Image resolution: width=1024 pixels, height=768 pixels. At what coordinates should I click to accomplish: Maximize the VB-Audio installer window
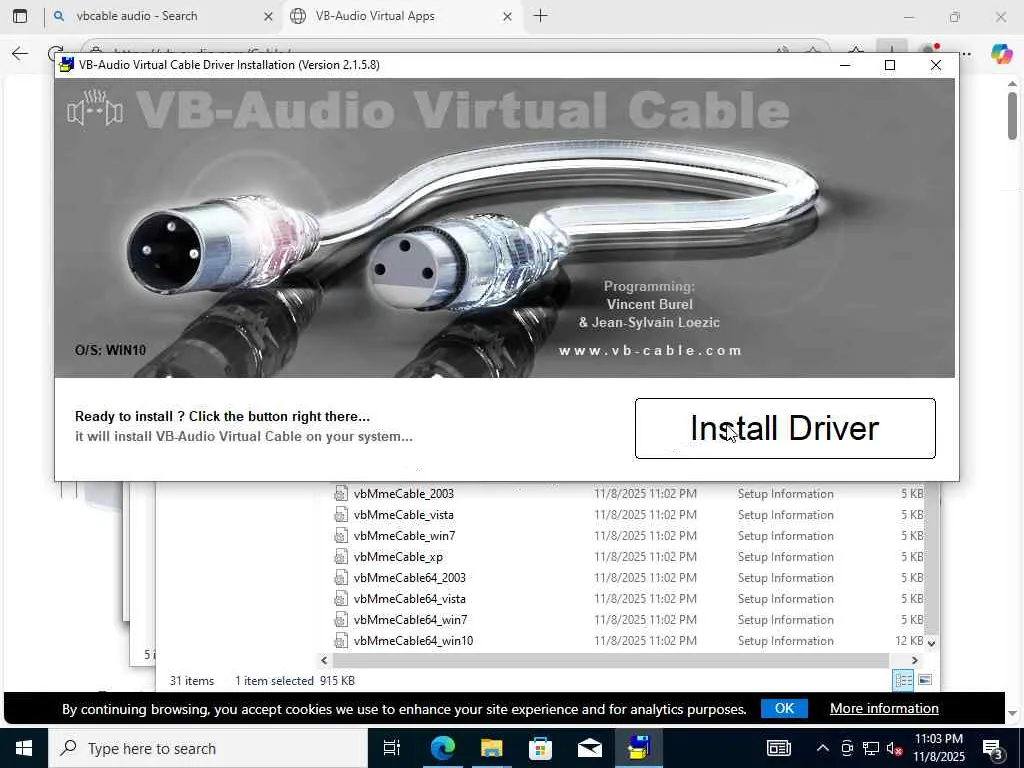(889, 65)
